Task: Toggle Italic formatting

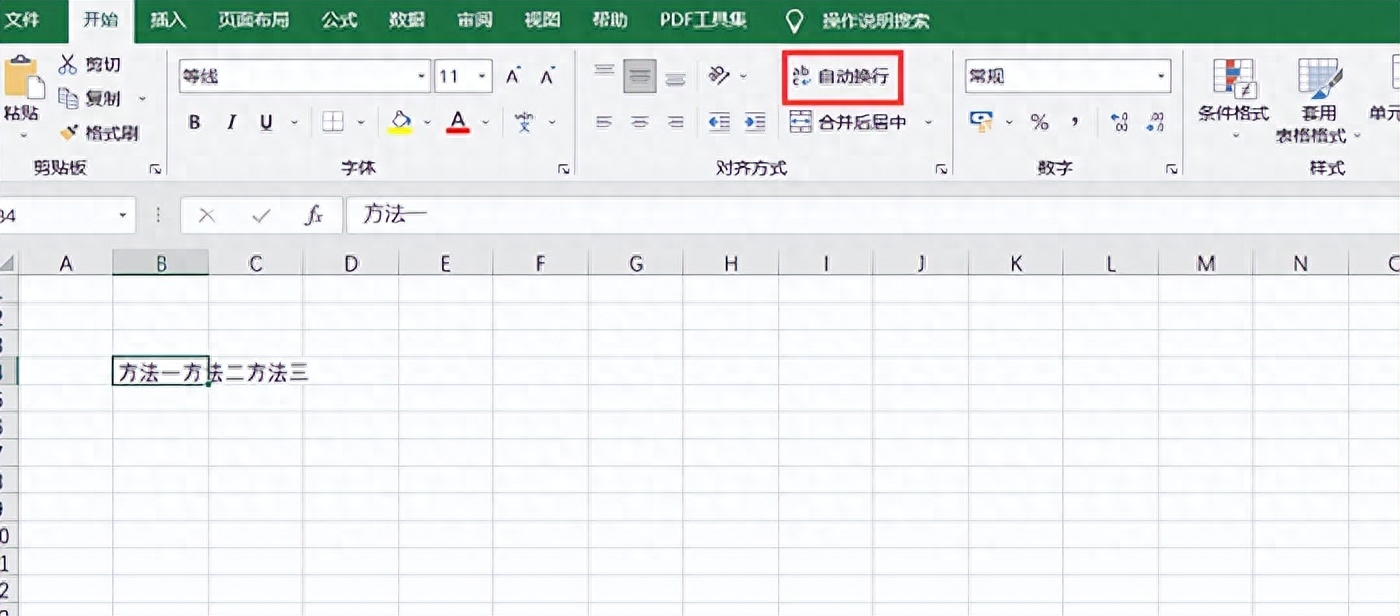Action: coord(231,122)
